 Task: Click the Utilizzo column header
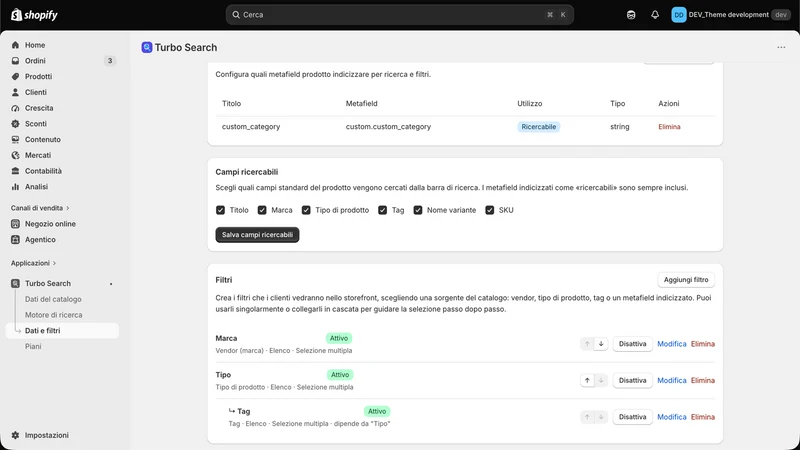(x=530, y=104)
